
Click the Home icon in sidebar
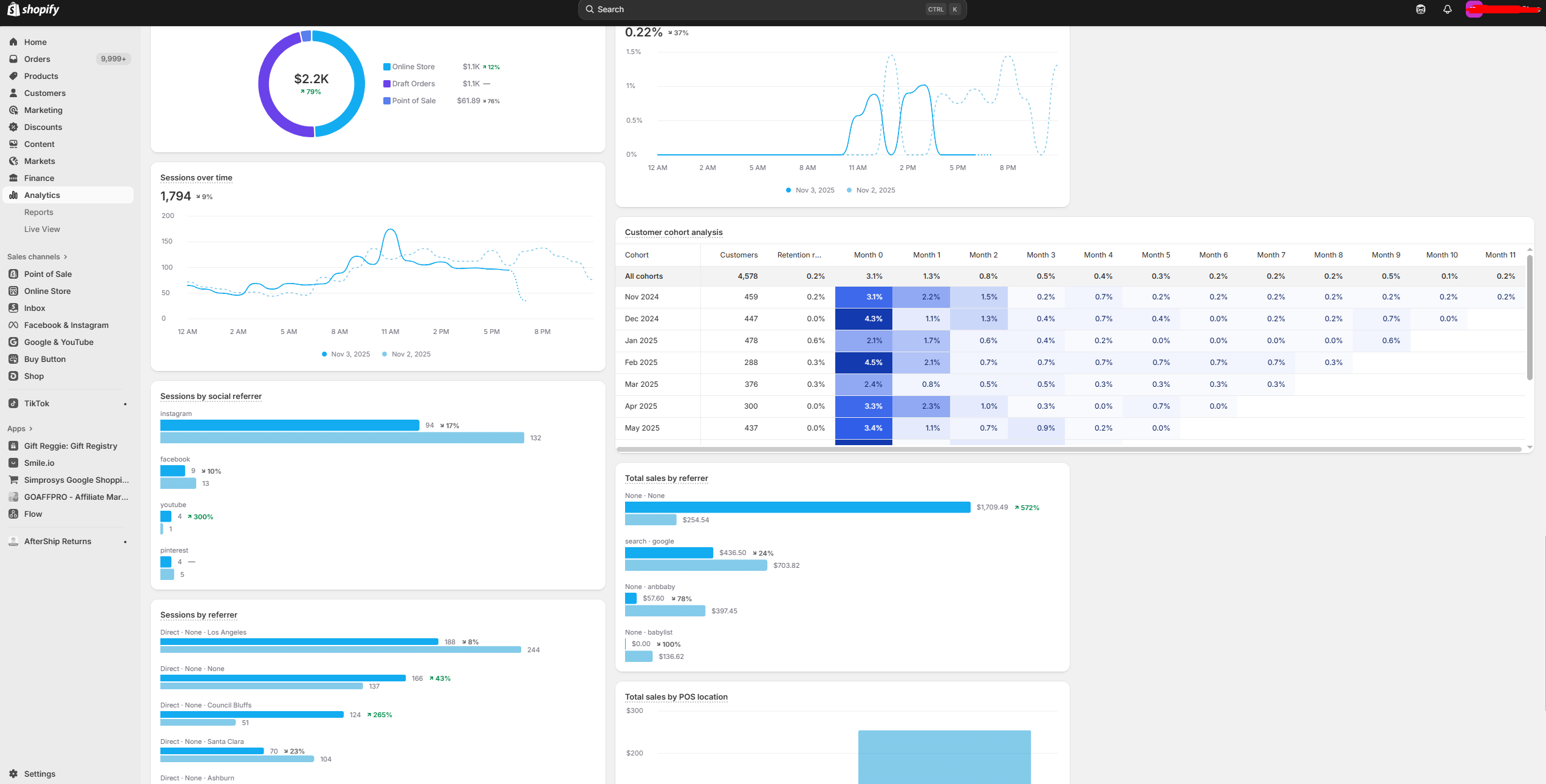[13, 42]
